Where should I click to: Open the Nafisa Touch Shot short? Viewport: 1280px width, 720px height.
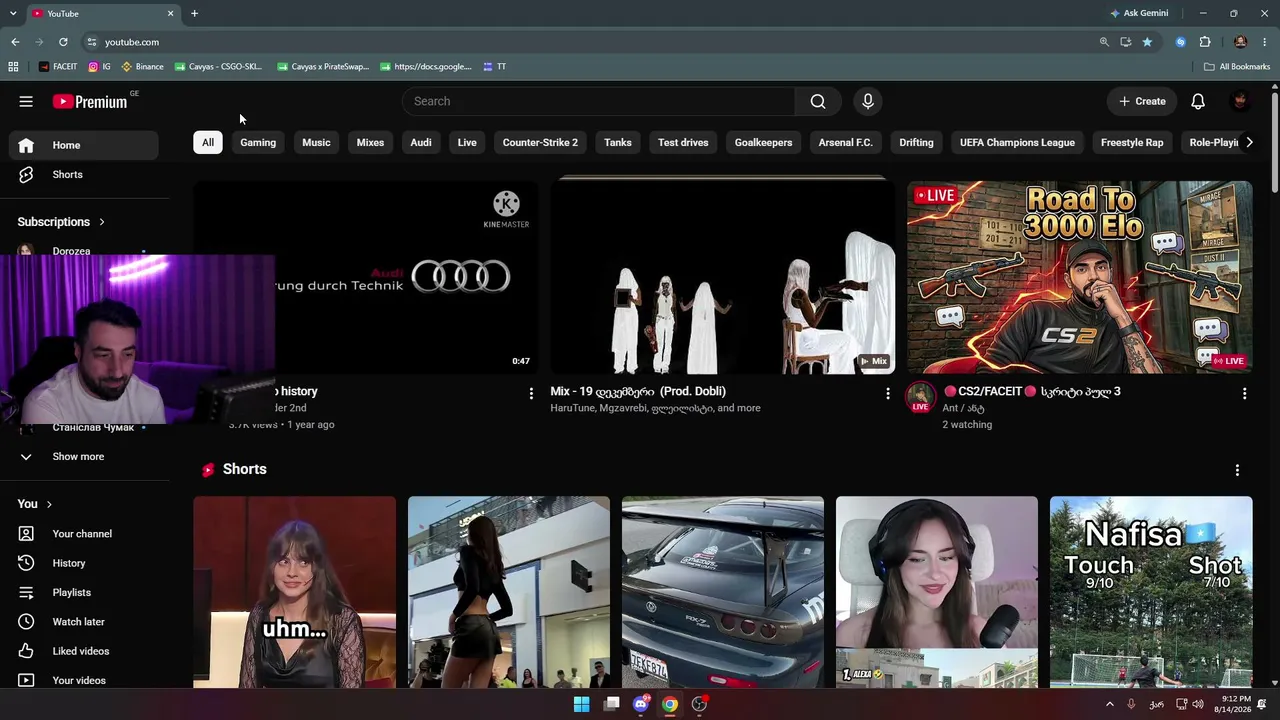(1151, 592)
